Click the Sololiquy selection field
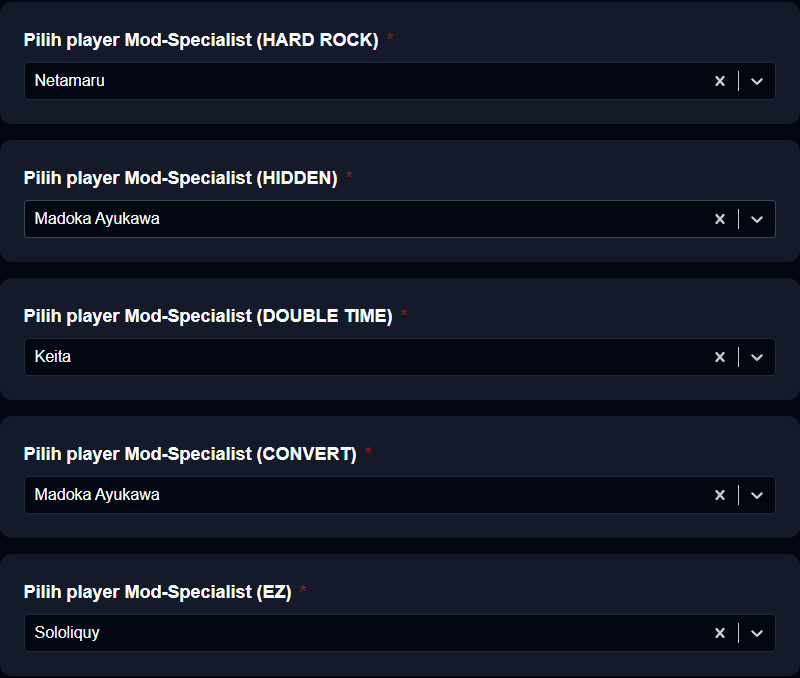Viewport: 800px width, 678px height. pyautogui.click(x=399, y=633)
